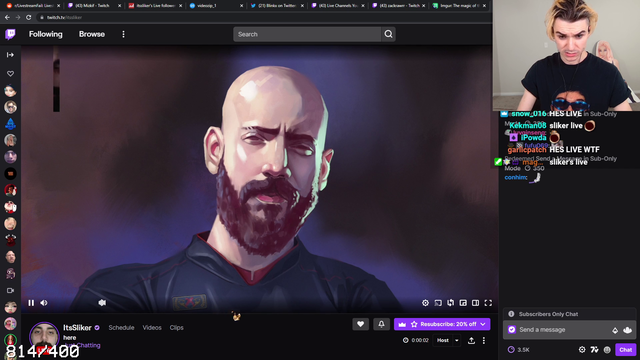This screenshot has width=640, height=360.
Task: Open the Videos tab
Action: click(x=152, y=327)
